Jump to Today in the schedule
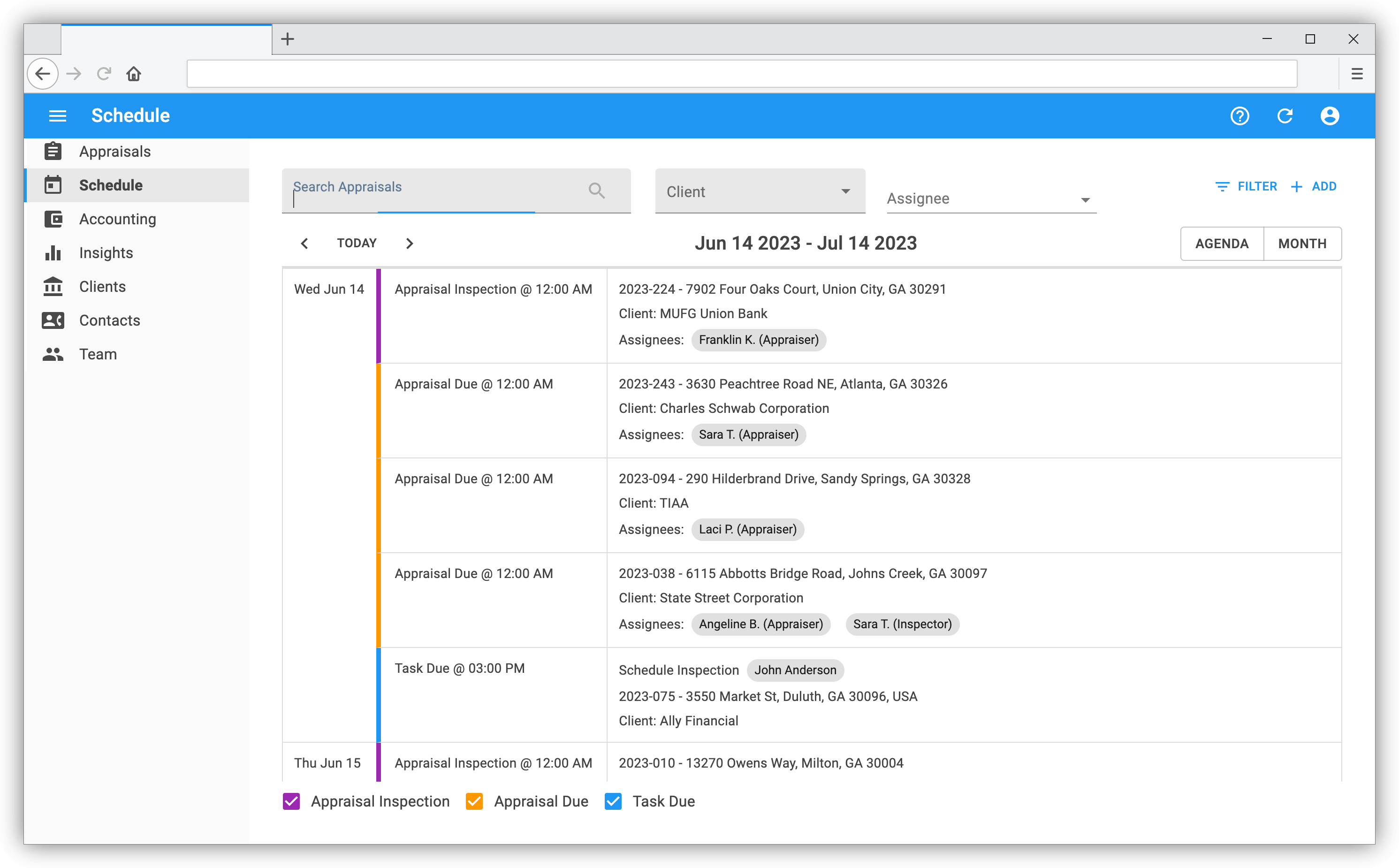 [x=357, y=243]
